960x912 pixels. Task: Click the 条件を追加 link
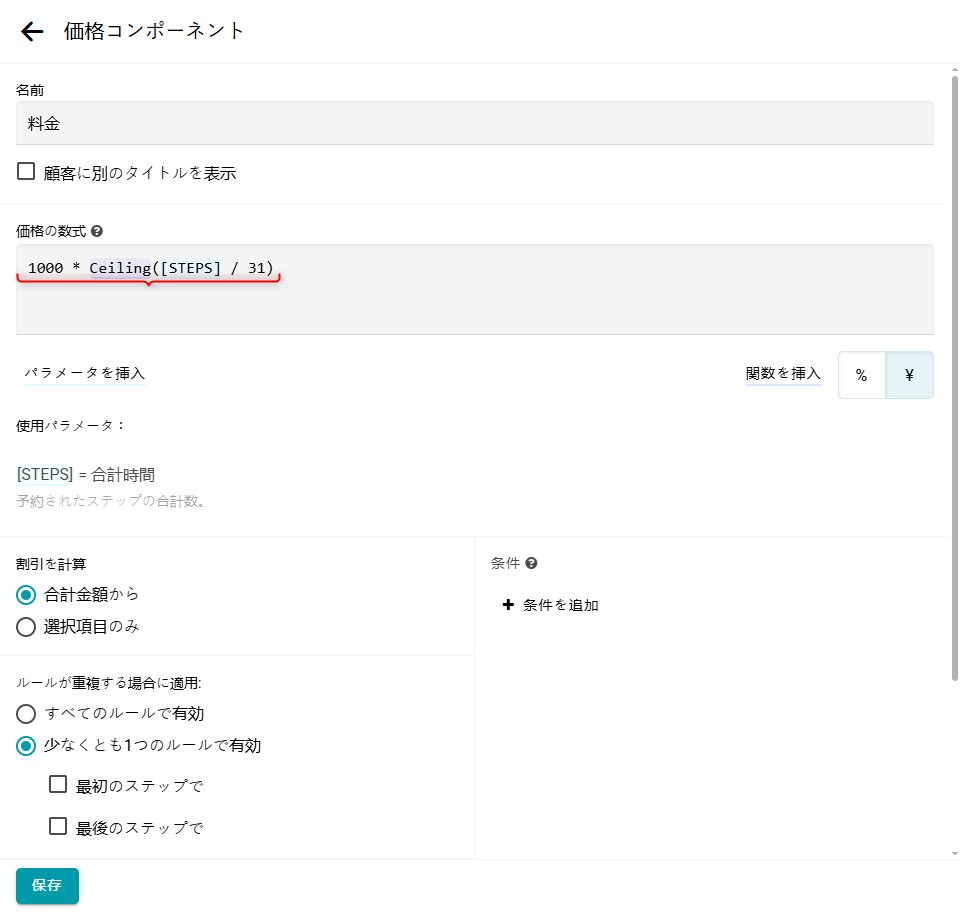(x=560, y=605)
